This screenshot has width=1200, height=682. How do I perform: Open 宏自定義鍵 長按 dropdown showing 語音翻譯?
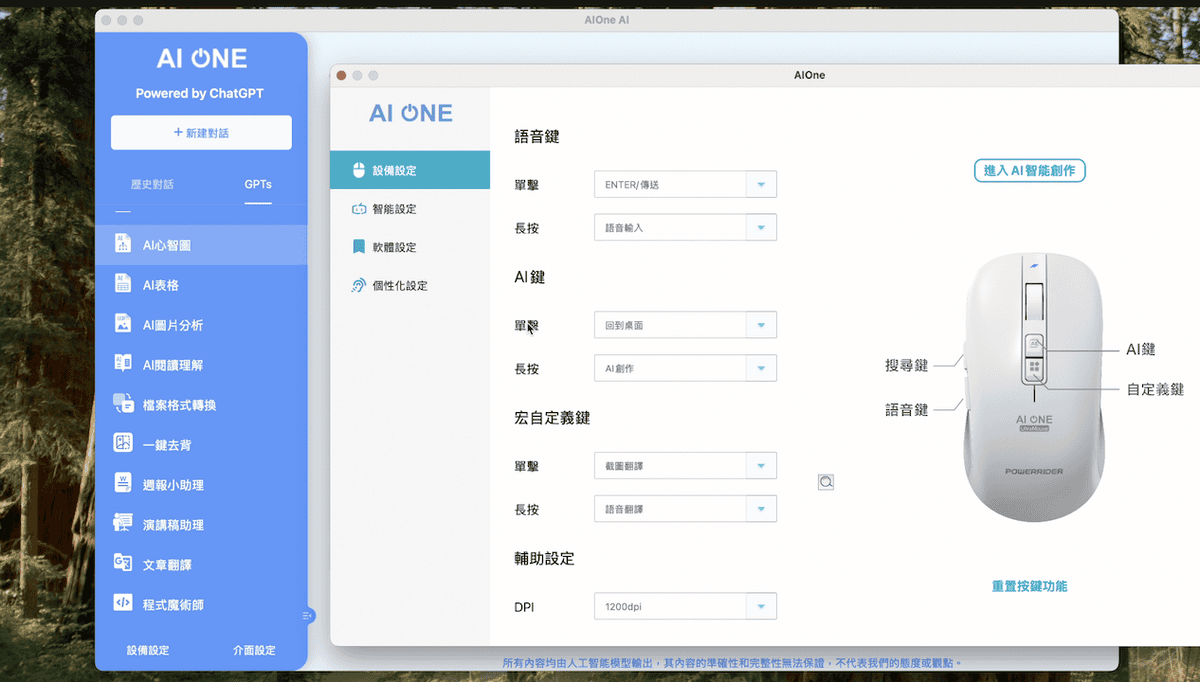coord(685,509)
